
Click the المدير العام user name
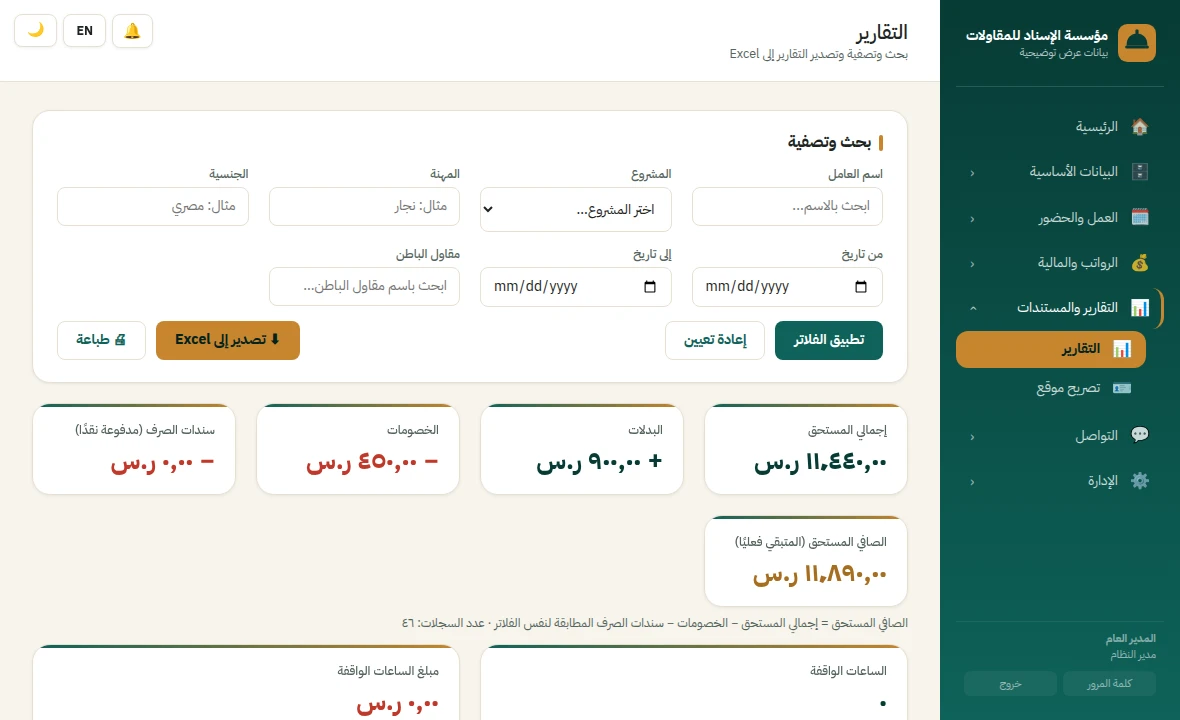(x=1130, y=639)
